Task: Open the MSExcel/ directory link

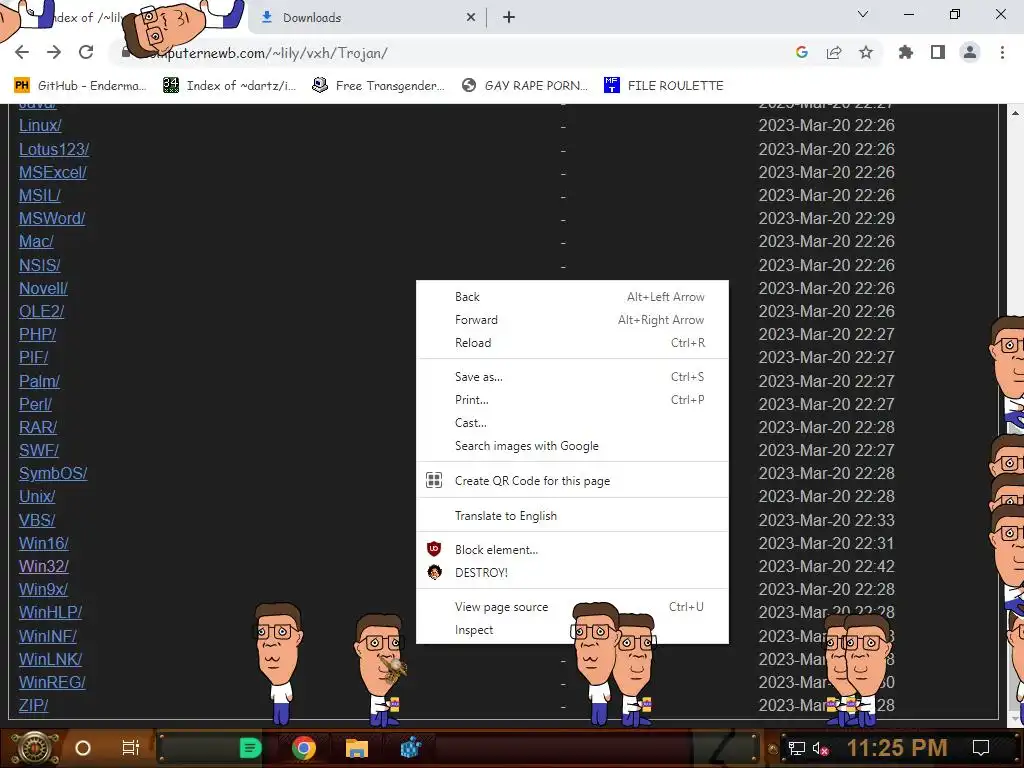Action: pos(53,172)
